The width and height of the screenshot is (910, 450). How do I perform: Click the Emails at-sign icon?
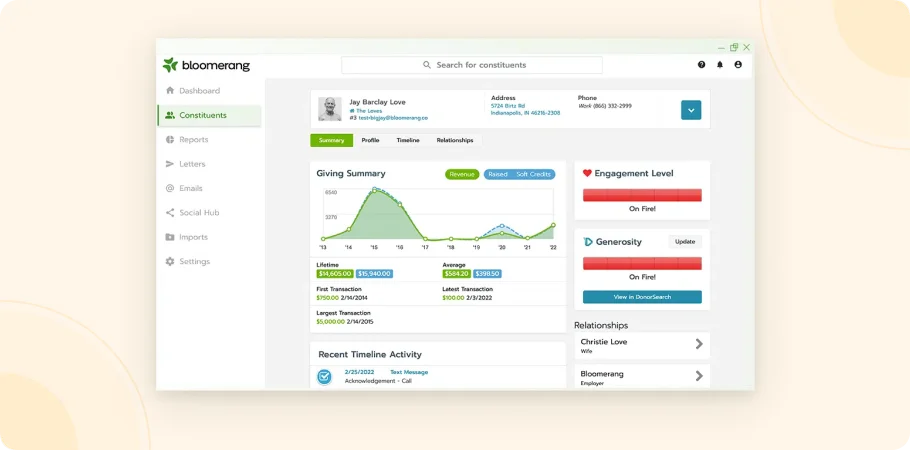pyautogui.click(x=170, y=188)
